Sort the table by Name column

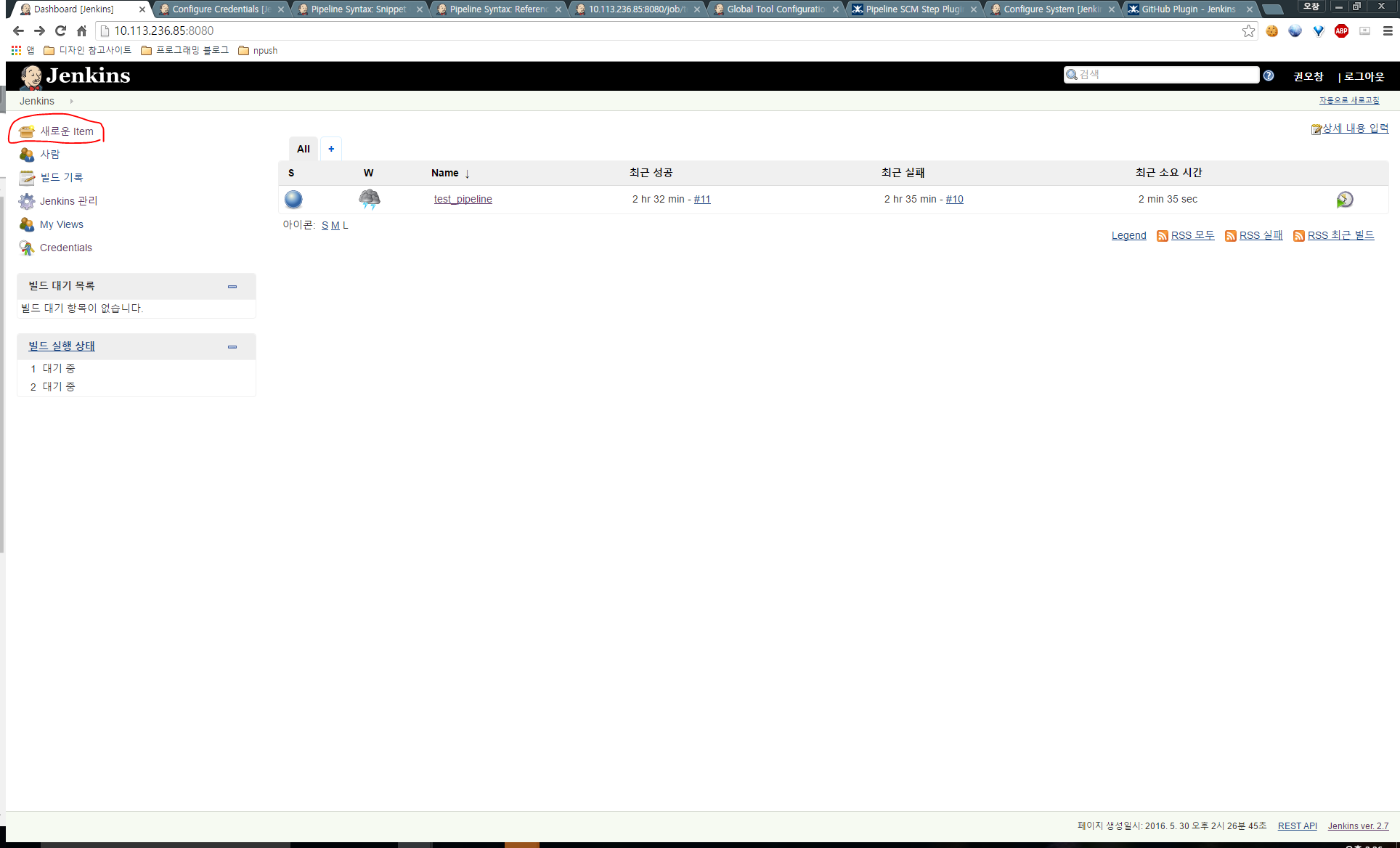tap(444, 173)
